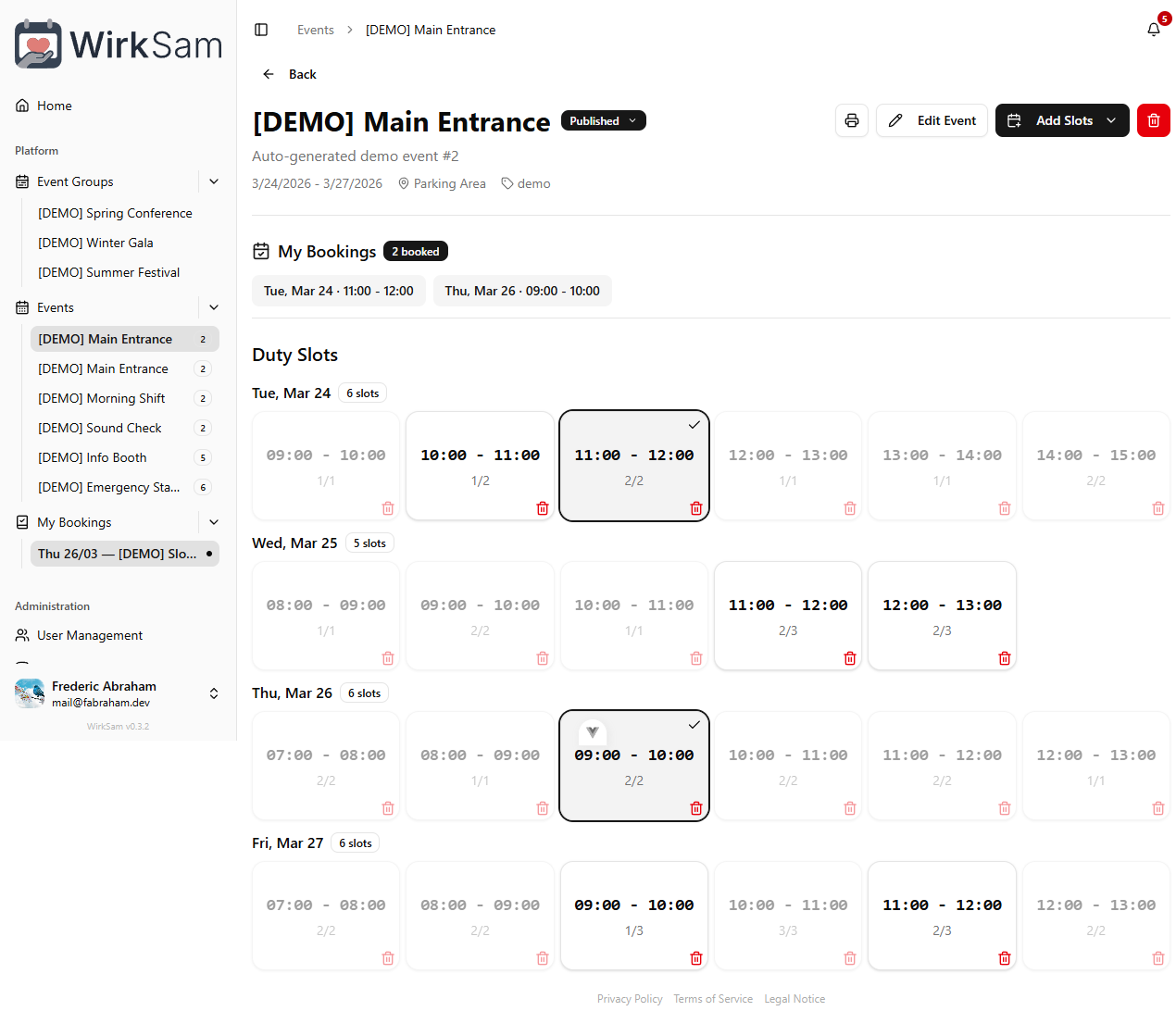
Task: Open the Add Slots dropdown
Action: point(1062,120)
